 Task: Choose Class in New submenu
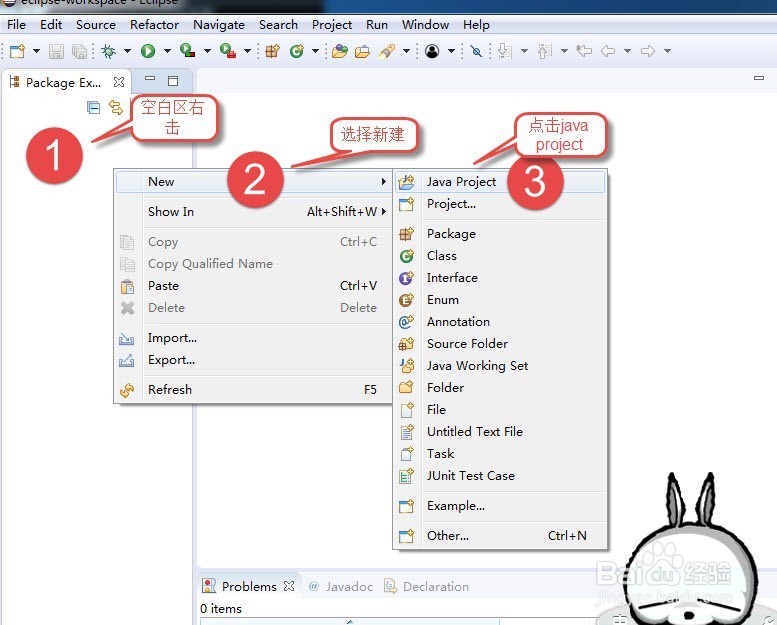click(500, 256)
